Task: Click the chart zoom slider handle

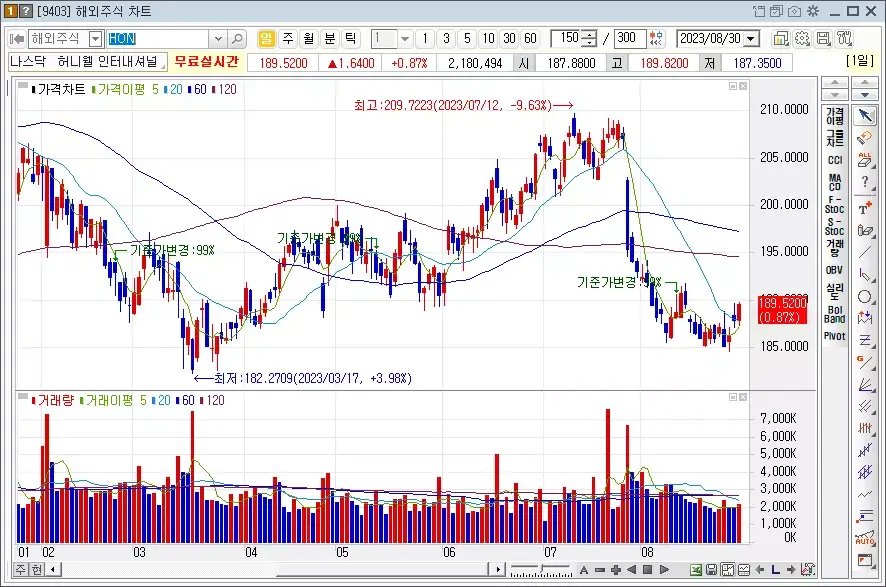Action: coord(542,568)
